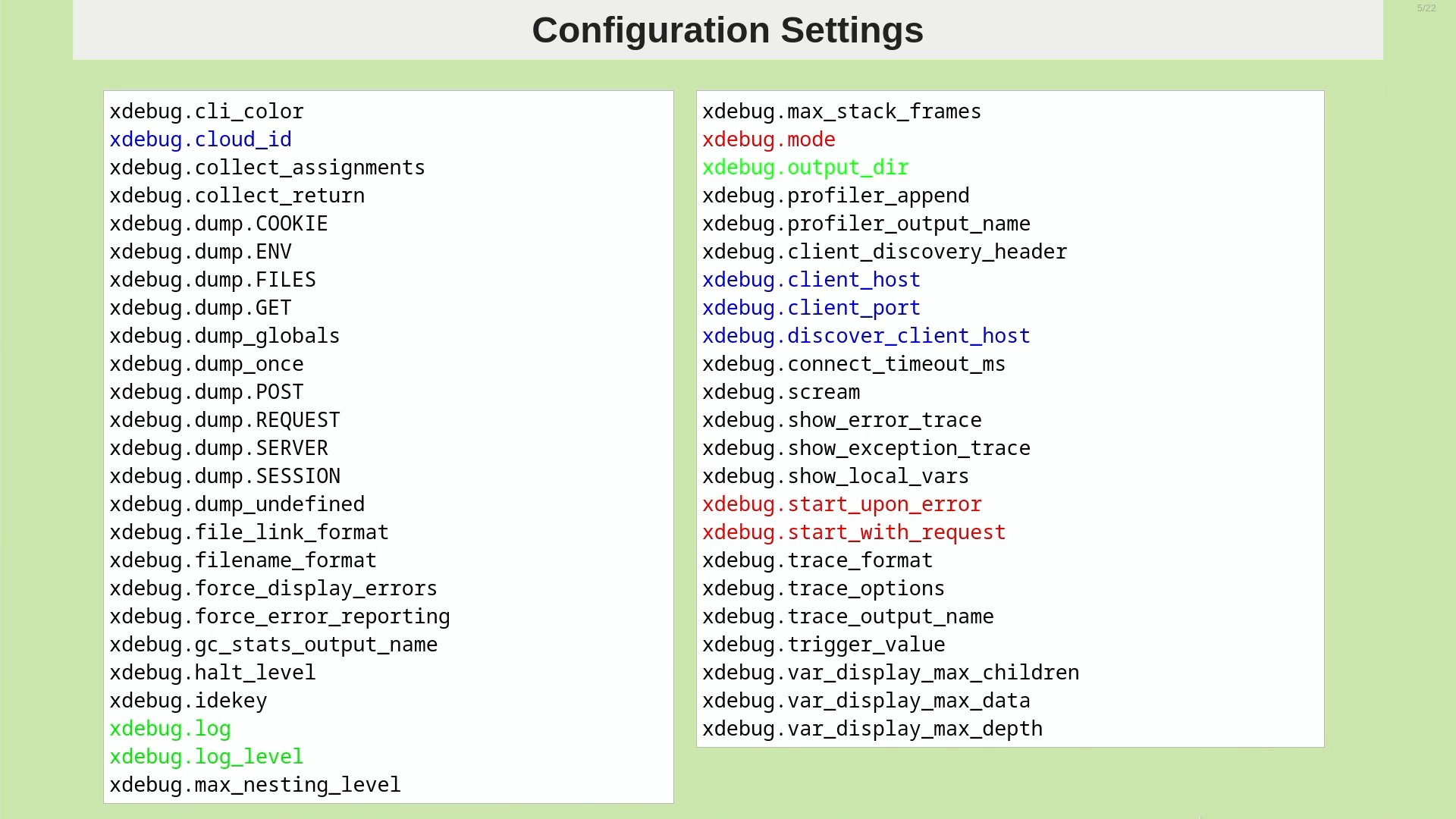The image size is (1456, 819).
Task: Select xdebug.discover_client_host entry
Action: [x=865, y=336]
